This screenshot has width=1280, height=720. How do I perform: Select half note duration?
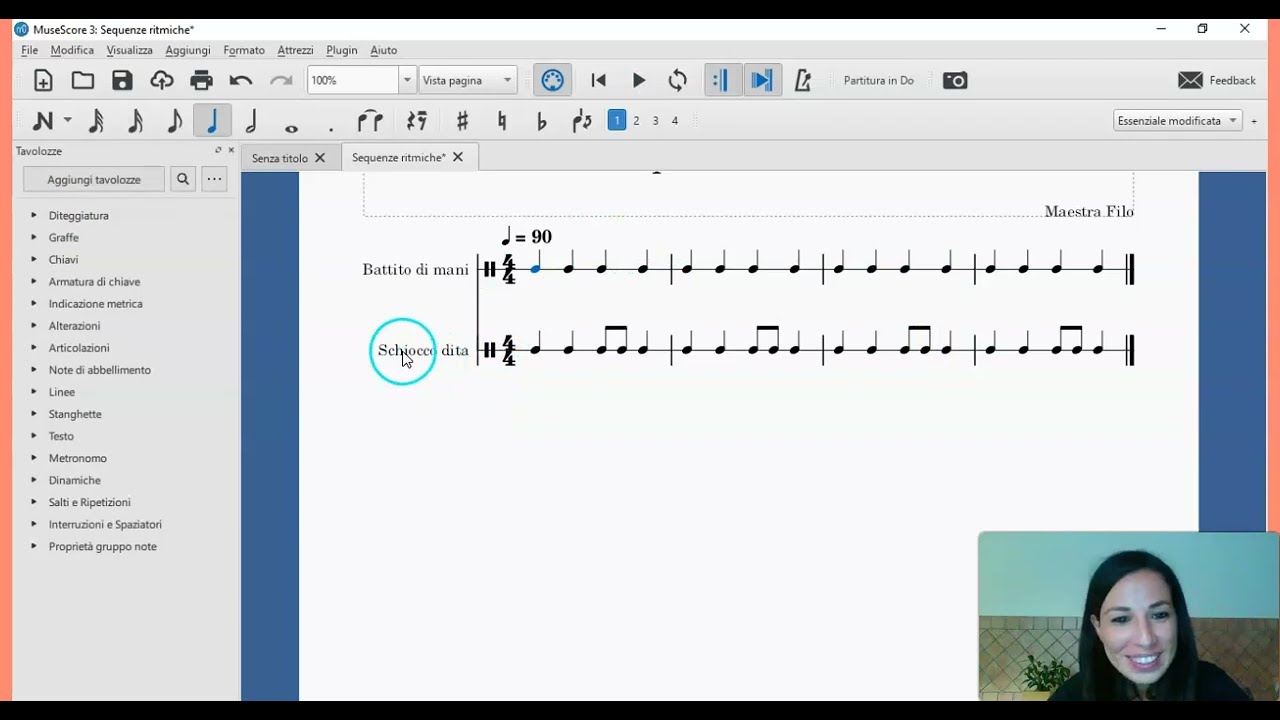251,121
